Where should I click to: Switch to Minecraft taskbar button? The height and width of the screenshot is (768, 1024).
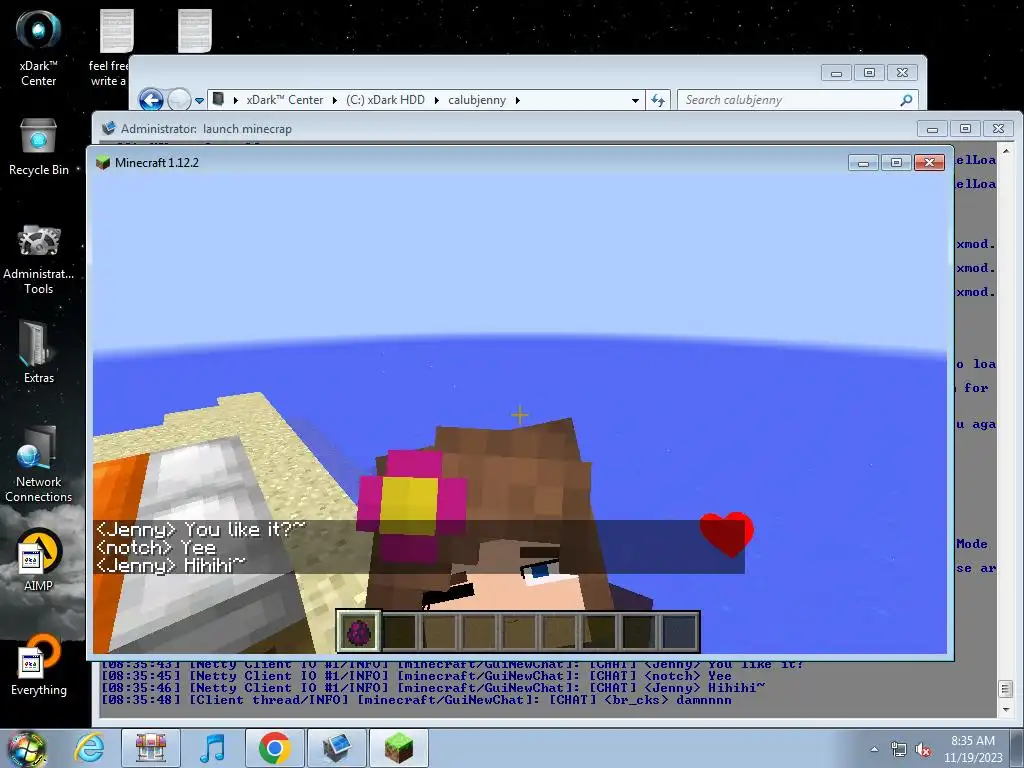(x=398, y=747)
